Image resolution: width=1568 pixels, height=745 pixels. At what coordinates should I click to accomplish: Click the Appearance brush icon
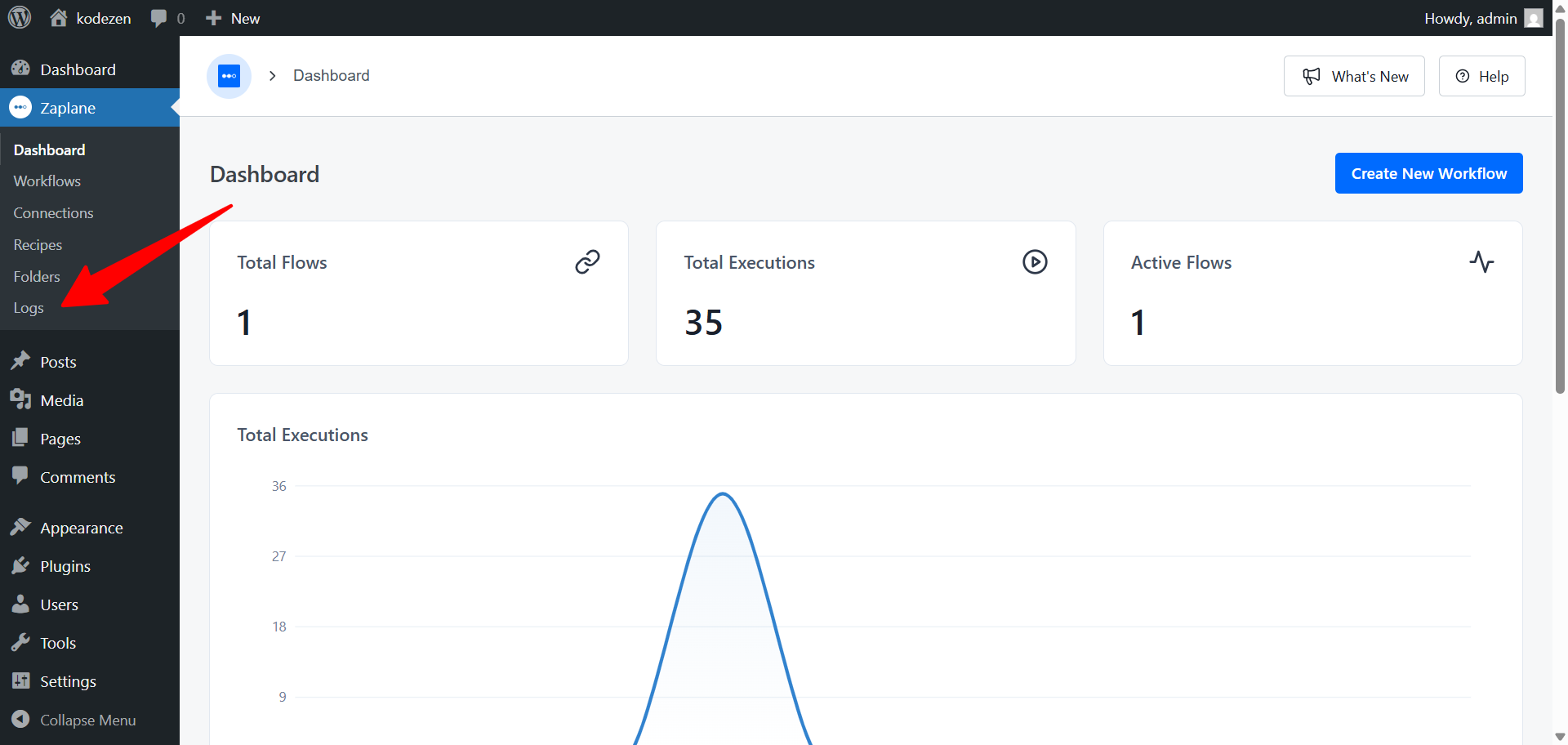pyautogui.click(x=20, y=527)
